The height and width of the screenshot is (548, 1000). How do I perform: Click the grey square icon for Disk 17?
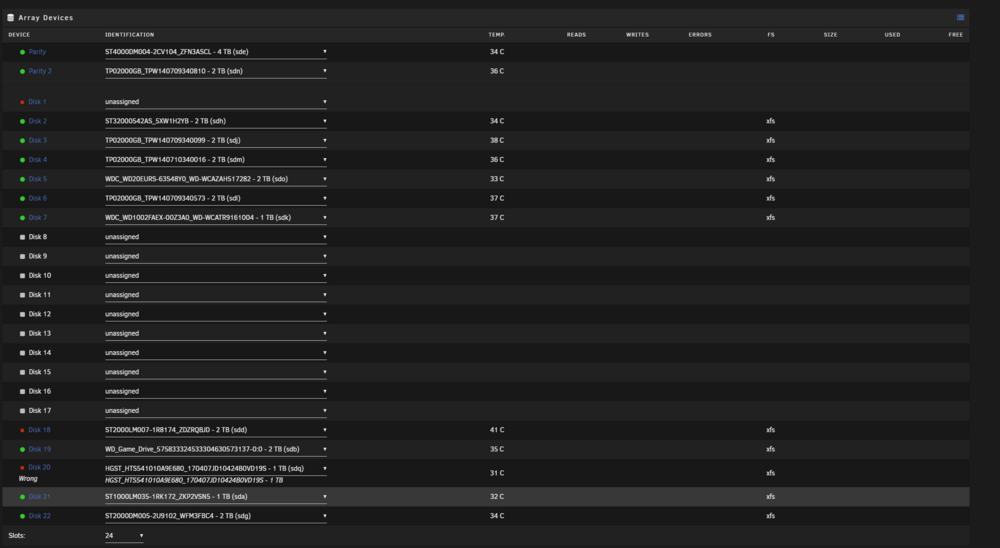pyautogui.click(x=22, y=411)
